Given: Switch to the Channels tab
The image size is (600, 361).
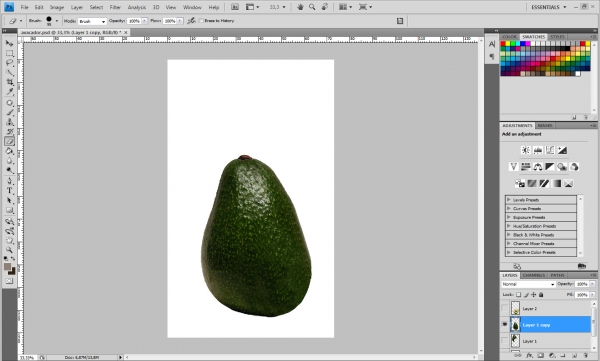Looking at the screenshot, I should tap(533, 275).
